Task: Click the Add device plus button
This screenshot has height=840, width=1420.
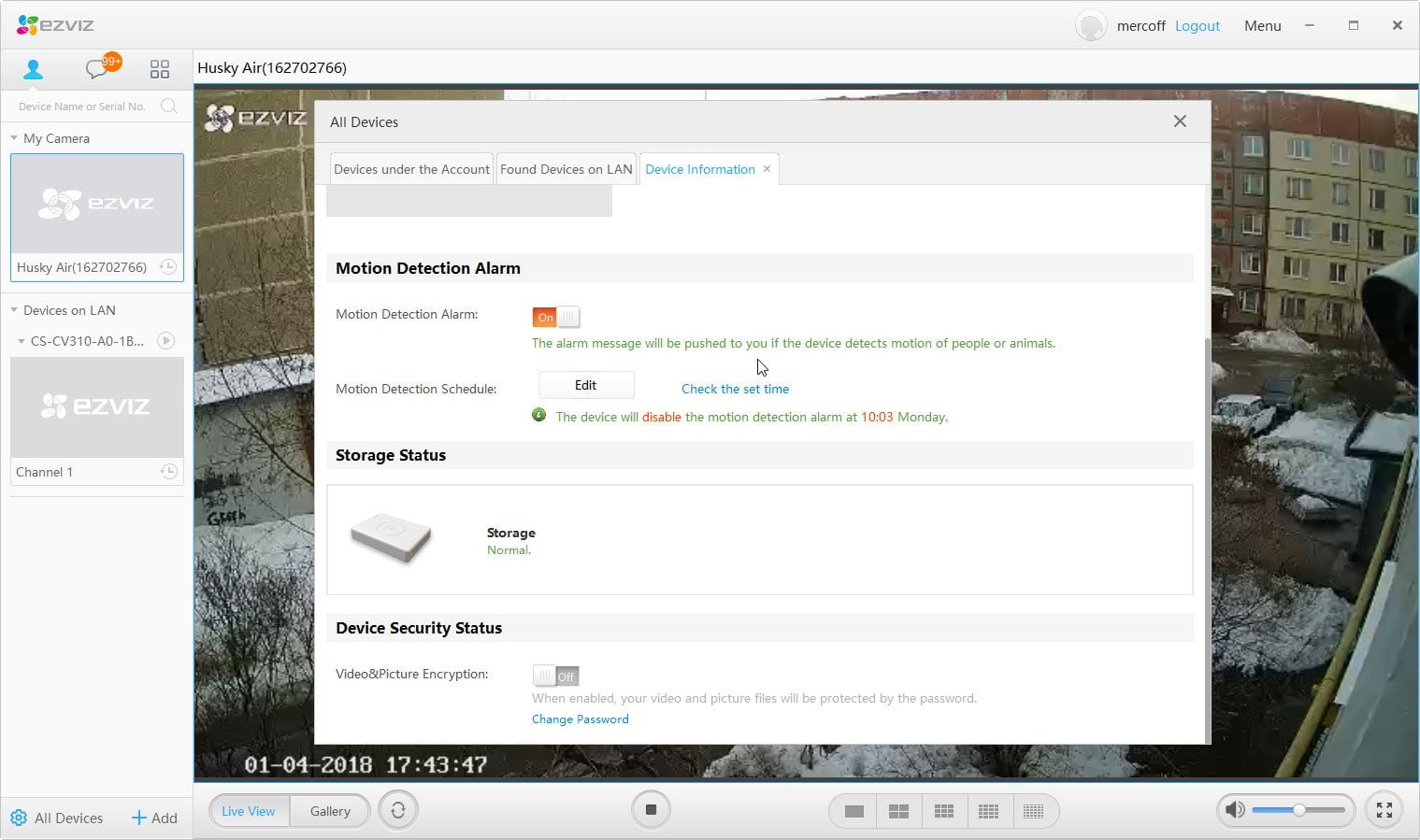Action: click(154, 818)
